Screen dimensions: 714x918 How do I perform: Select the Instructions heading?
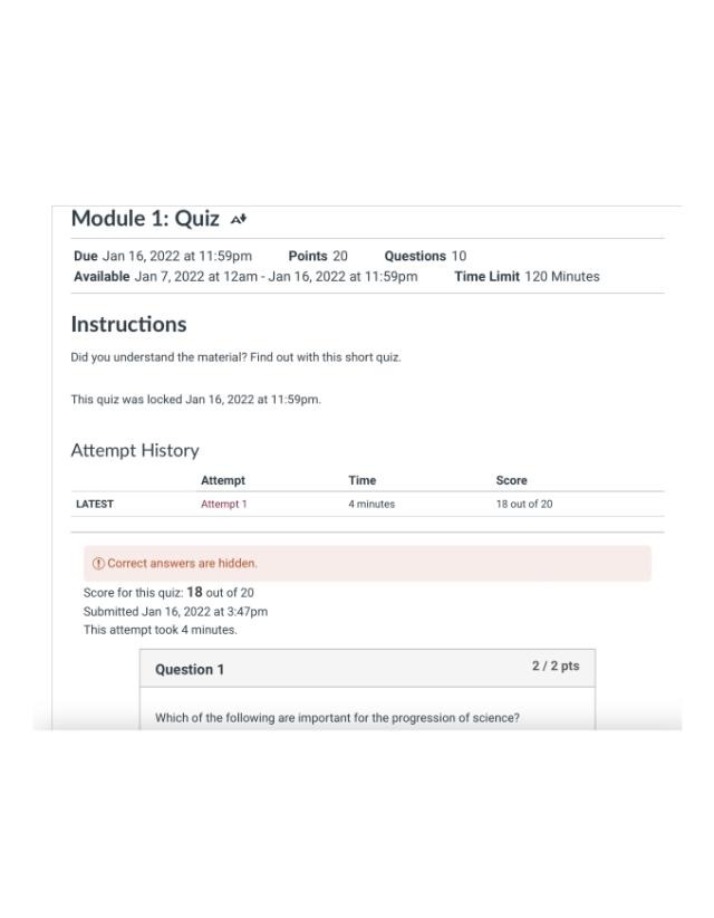point(129,324)
